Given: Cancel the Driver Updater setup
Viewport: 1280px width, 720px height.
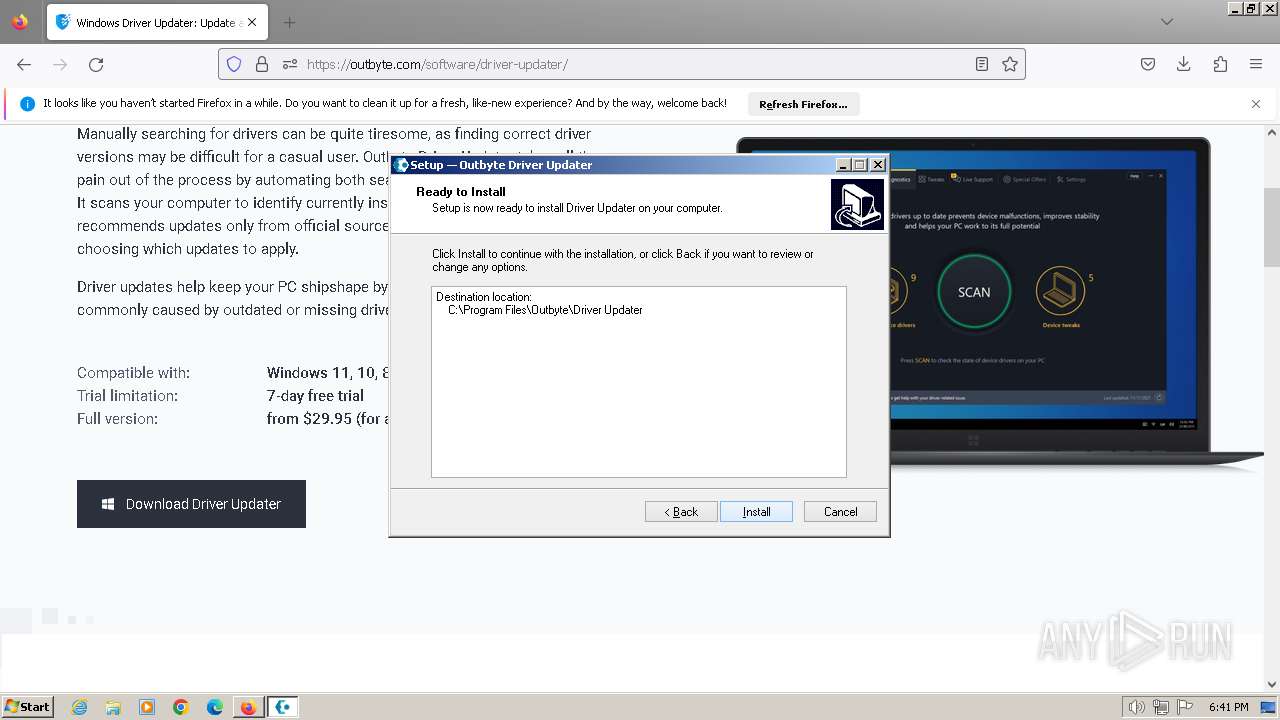Looking at the screenshot, I should tap(840, 511).
